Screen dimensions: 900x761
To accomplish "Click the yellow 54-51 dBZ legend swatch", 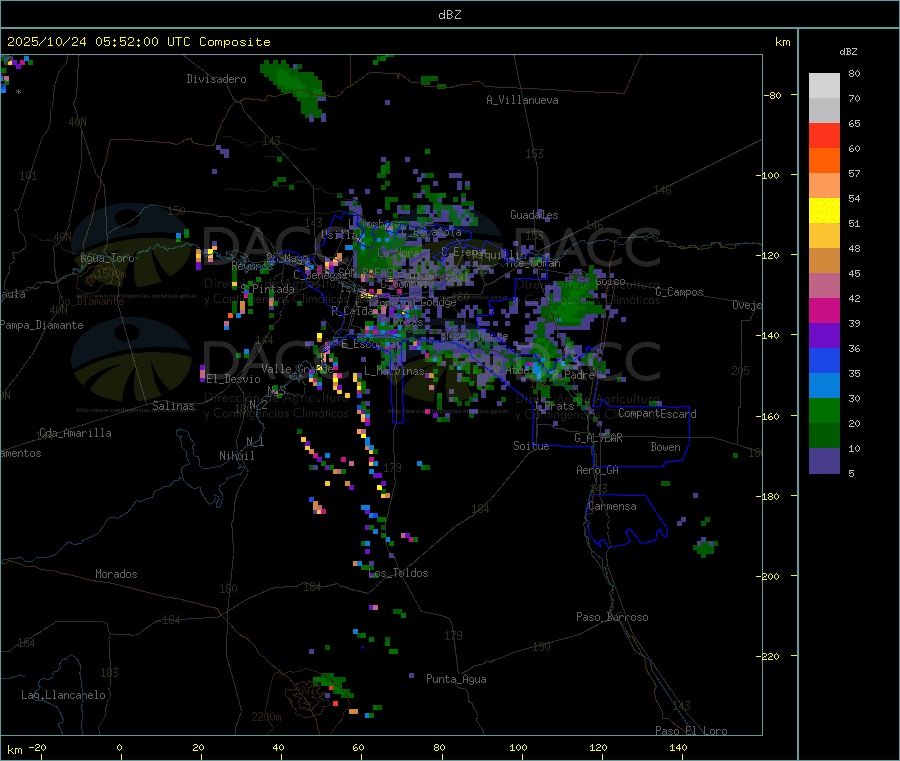I will tap(824, 211).
